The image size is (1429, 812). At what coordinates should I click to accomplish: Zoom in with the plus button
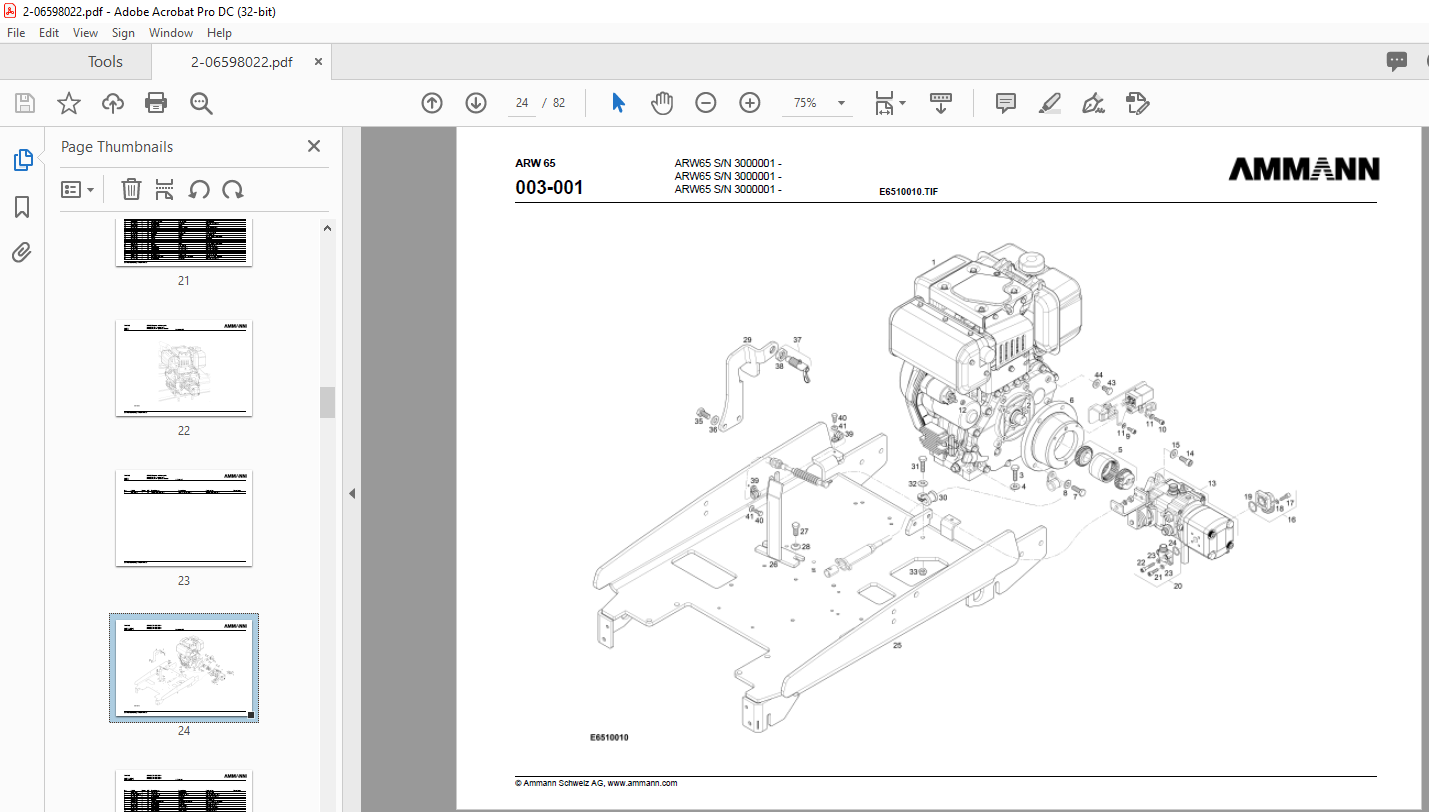tap(750, 103)
